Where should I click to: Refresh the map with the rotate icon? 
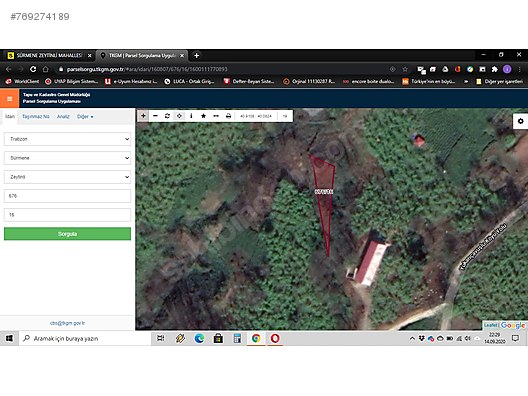[167, 116]
